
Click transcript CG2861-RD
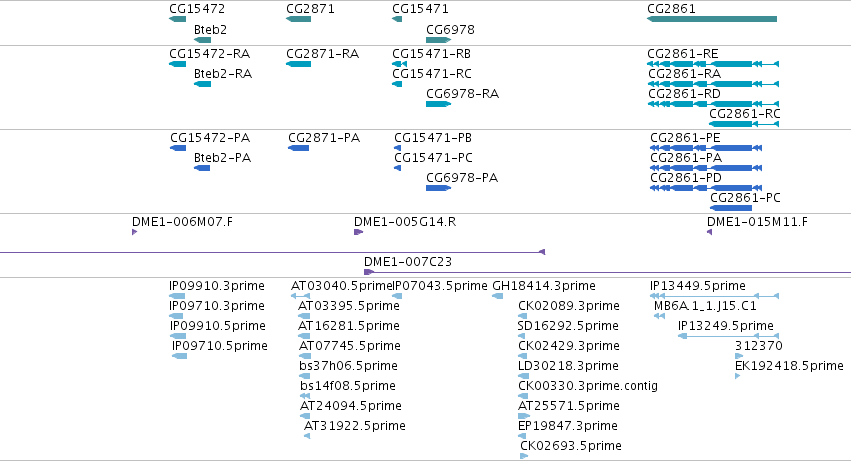(684, 94)
